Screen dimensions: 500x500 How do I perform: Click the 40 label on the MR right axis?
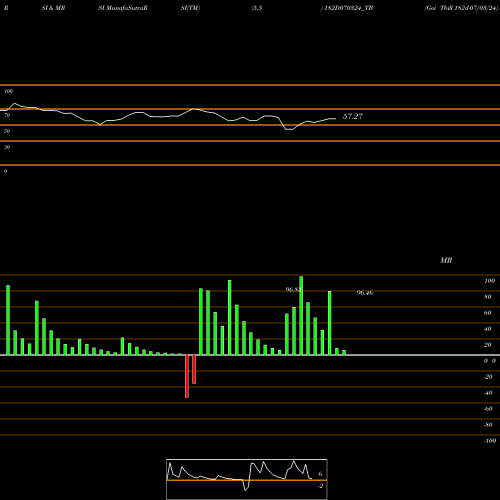(x=488, y=329)
